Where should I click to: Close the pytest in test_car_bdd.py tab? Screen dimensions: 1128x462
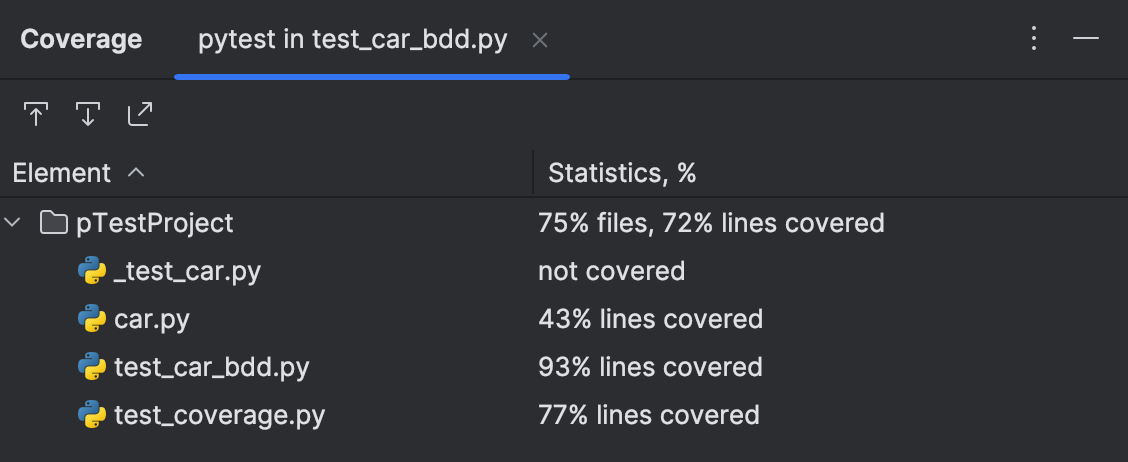pos(540,40)
